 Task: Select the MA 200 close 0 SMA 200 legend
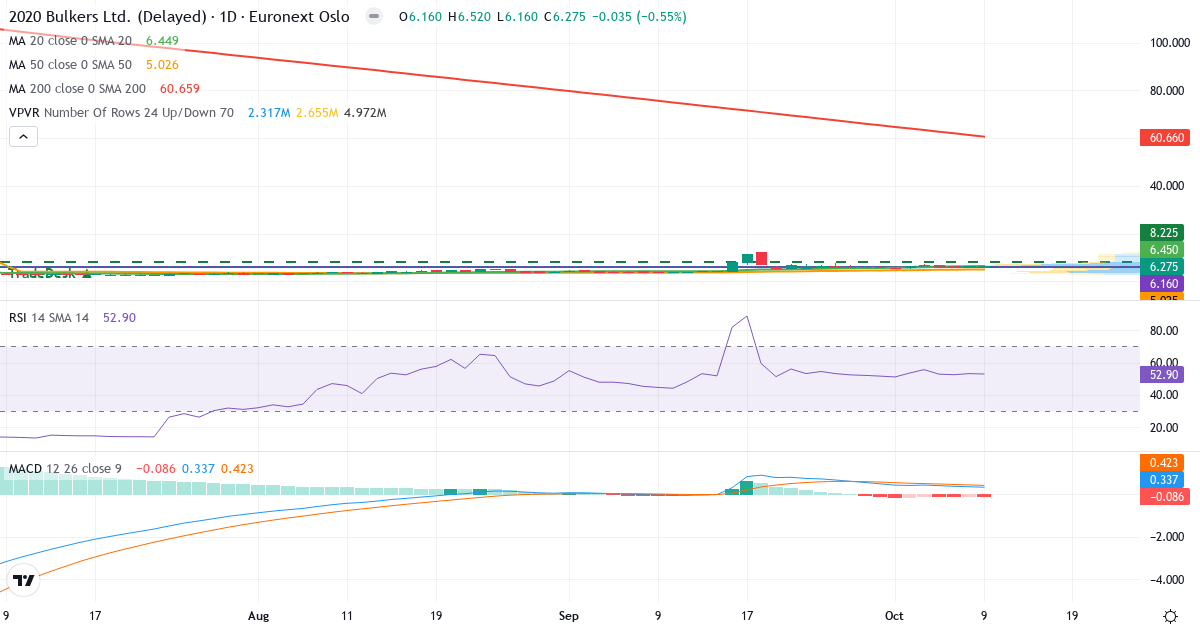pos(77,88)
